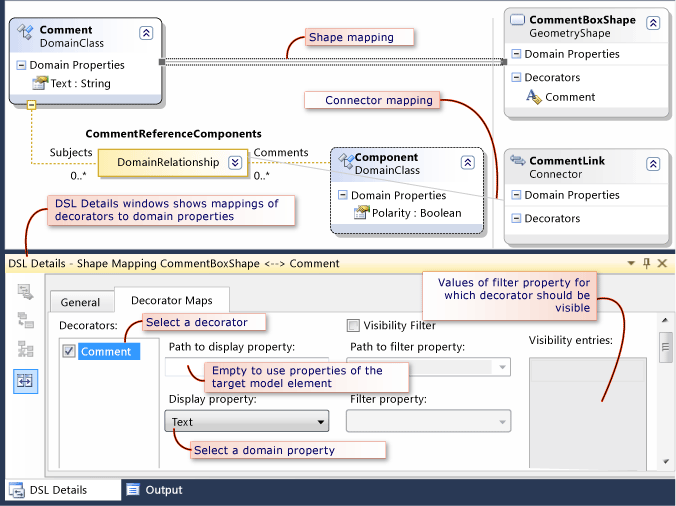This screenshot has width=676, height=506.
Task: Expand the DomainRelationship chevron
Action: (x=235, y=162)
